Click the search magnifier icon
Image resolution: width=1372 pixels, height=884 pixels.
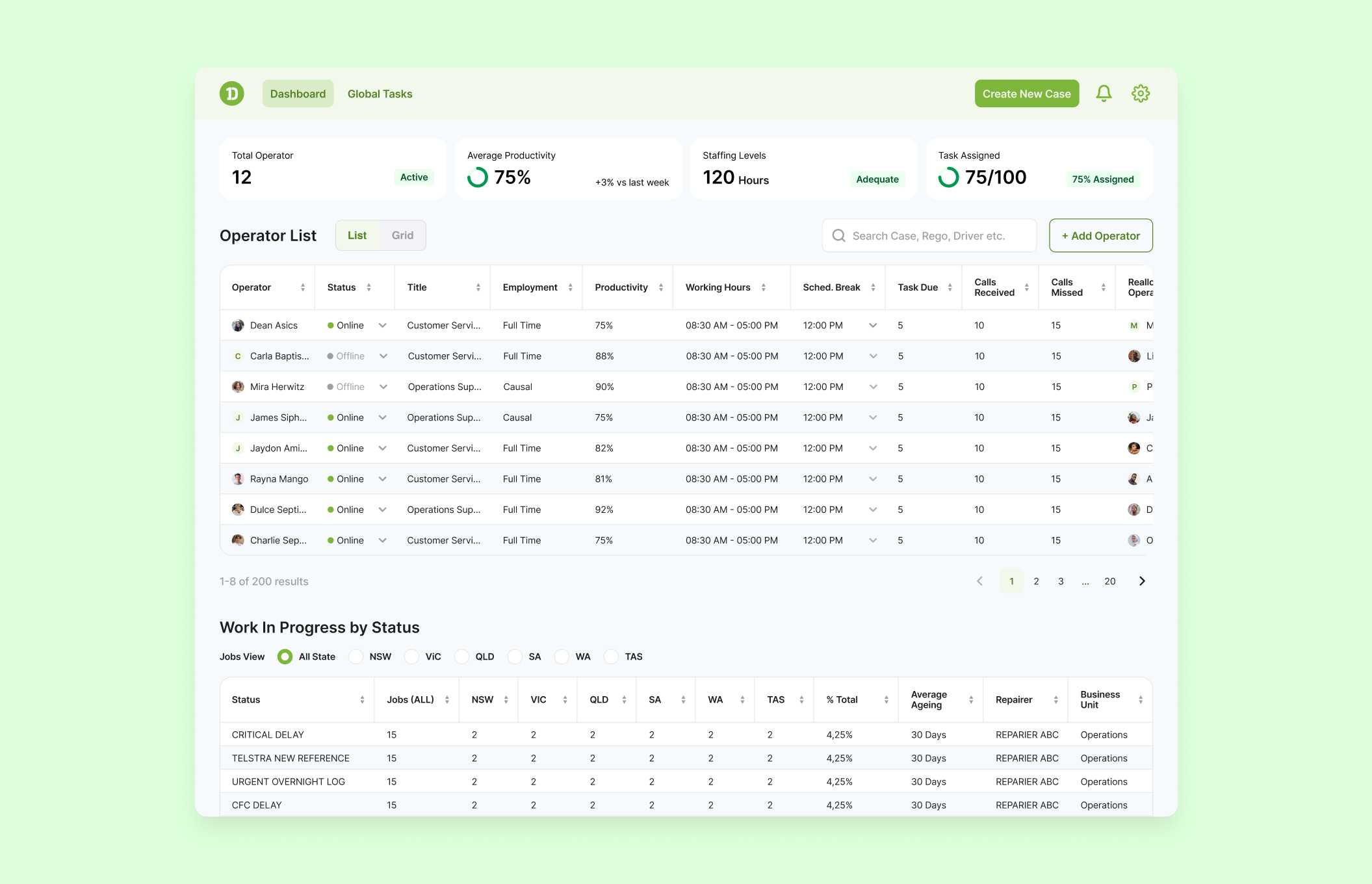pos(839,235)
